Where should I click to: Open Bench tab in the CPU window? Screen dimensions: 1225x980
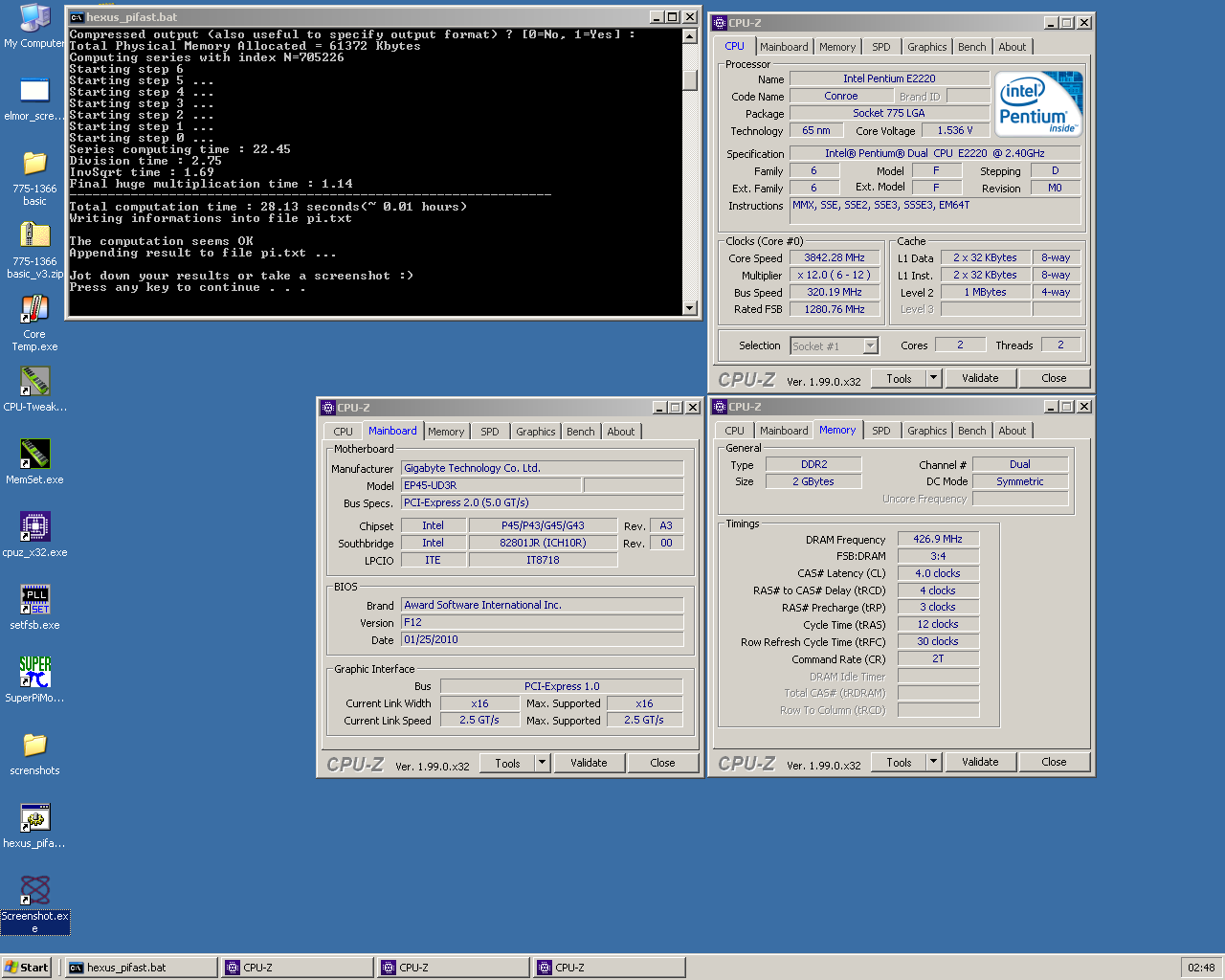[x=972, y=47]
